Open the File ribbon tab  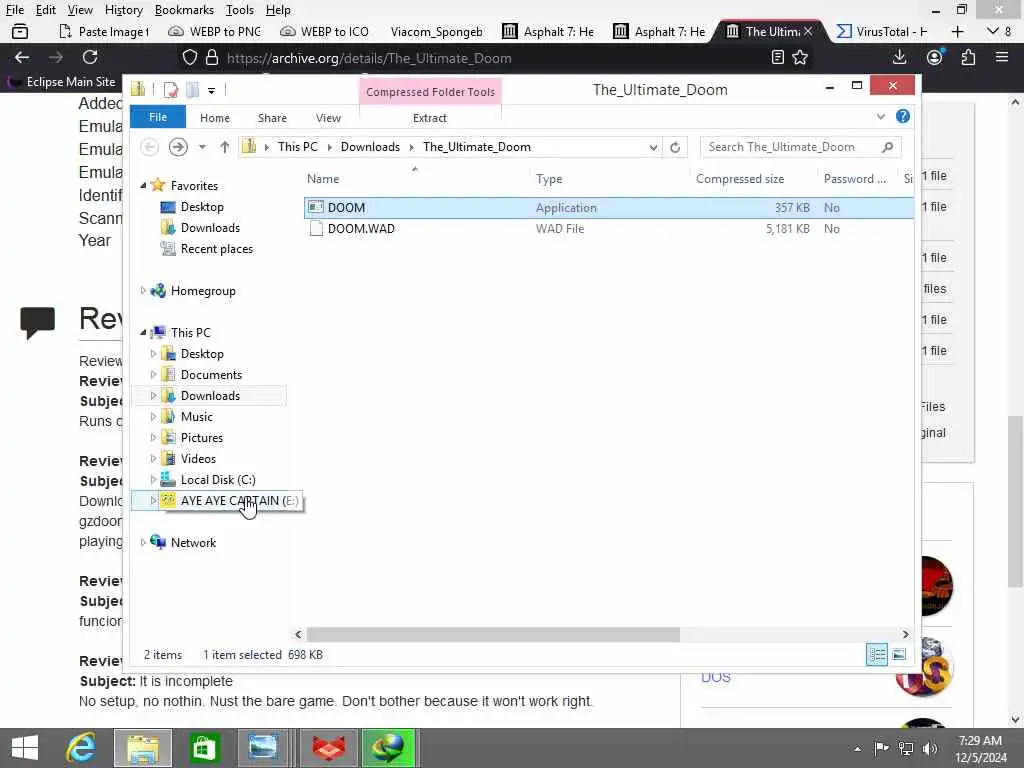[x=158, y=117]
